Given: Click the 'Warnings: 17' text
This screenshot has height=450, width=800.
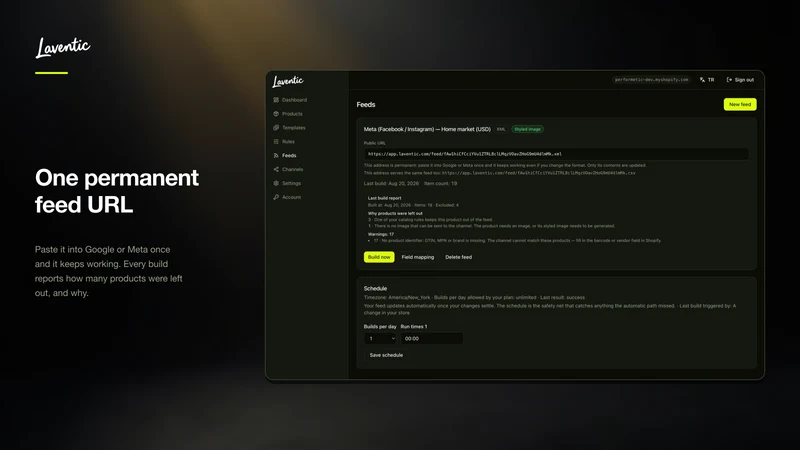Looking at the screenshot, I should (381, 234).
